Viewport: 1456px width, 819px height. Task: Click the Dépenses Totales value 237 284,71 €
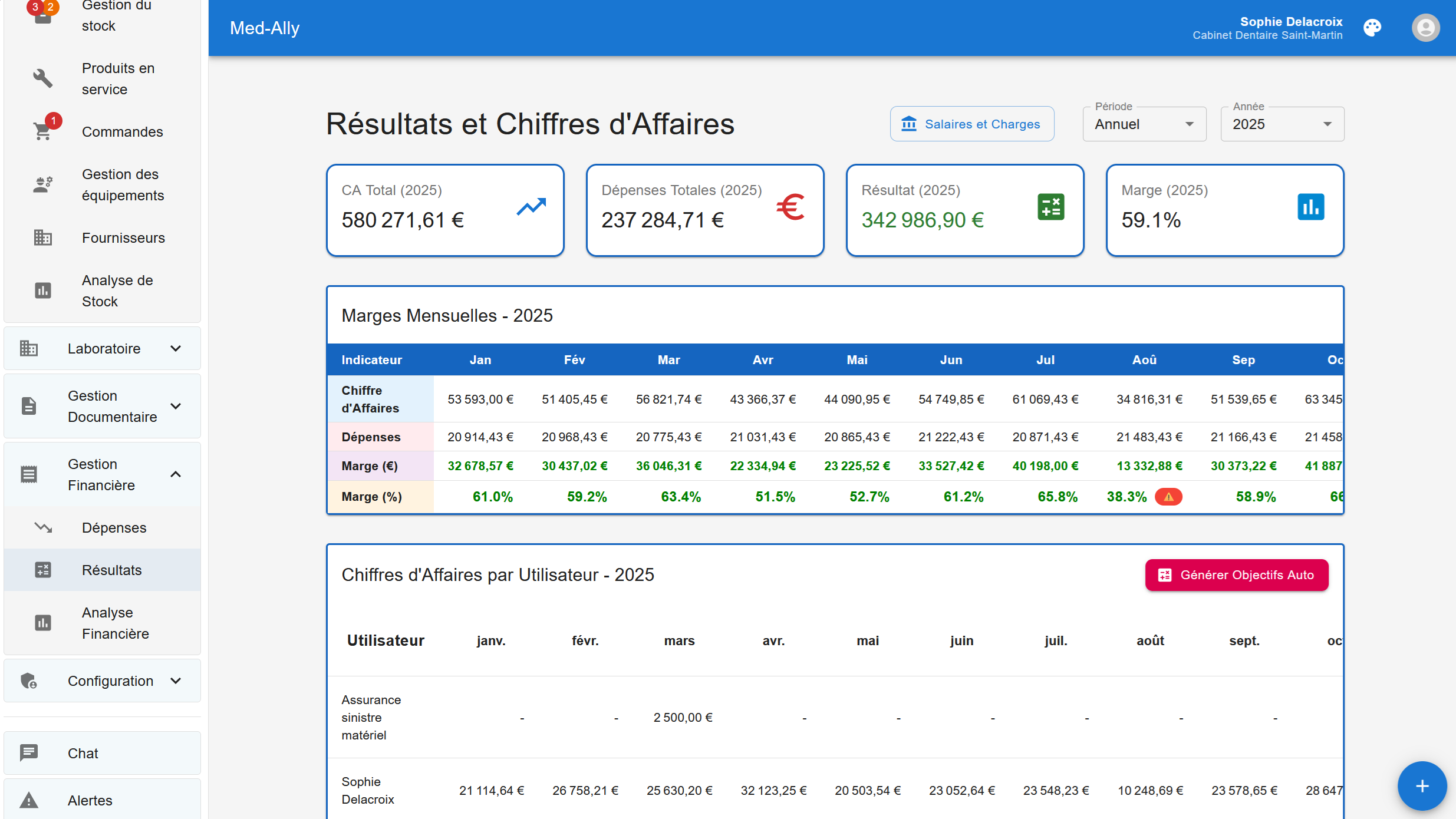tap(663, 220)
